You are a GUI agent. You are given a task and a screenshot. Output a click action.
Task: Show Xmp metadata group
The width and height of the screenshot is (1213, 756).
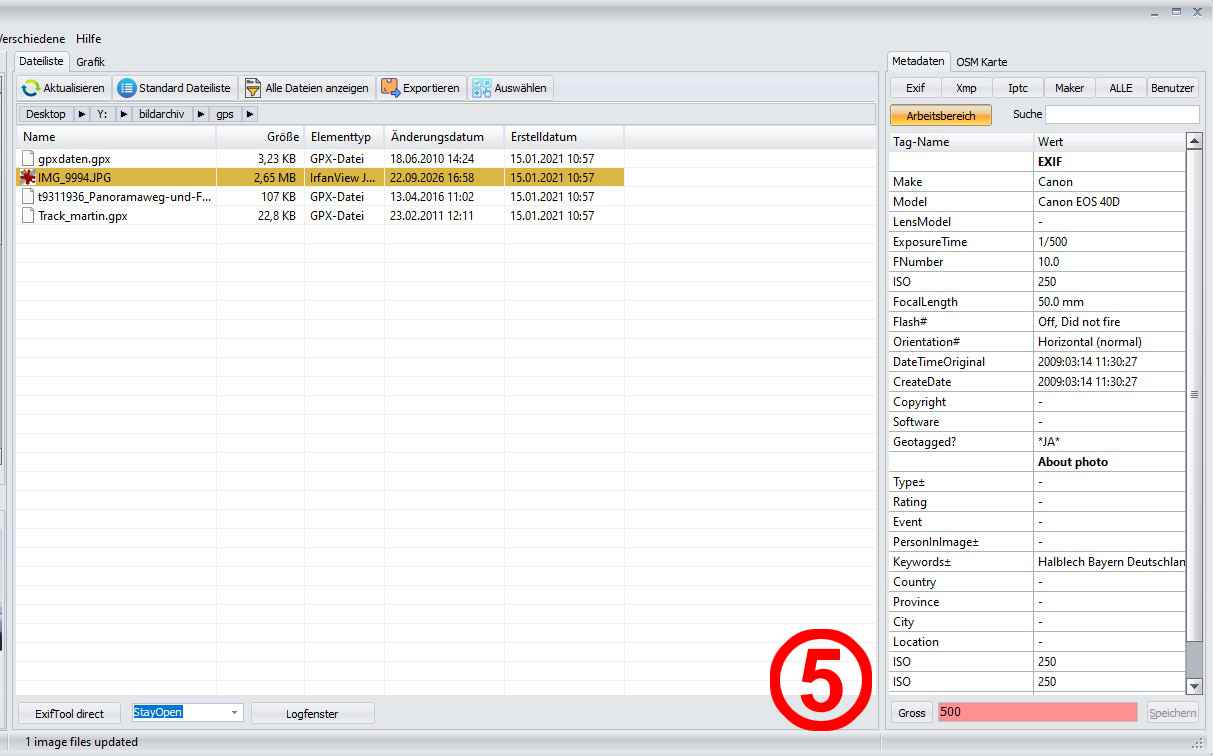pos(966,88)
